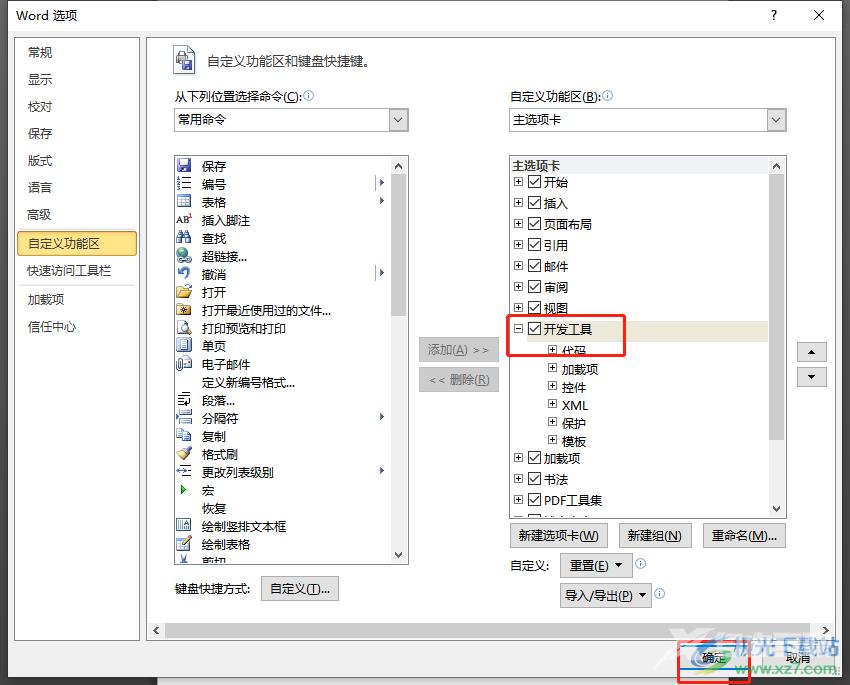Click the 表格 table icon
The height and width of the screenshot is (685, 850).
[x=184, y=201]
